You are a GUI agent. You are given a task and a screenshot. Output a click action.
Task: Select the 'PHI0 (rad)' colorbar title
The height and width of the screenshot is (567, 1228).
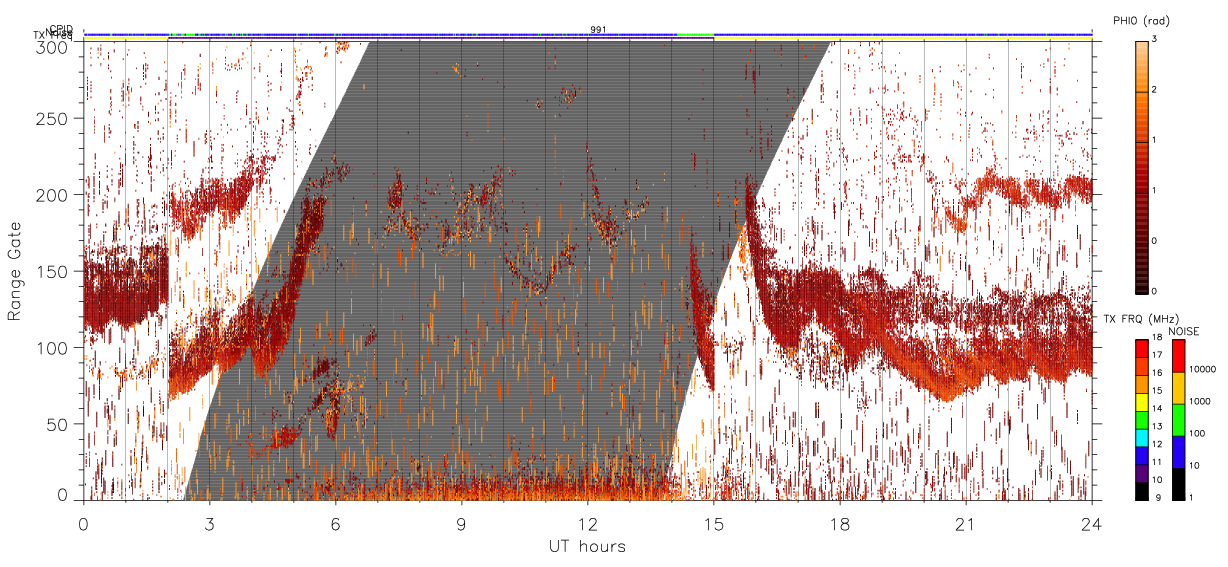click(1141, 21)
